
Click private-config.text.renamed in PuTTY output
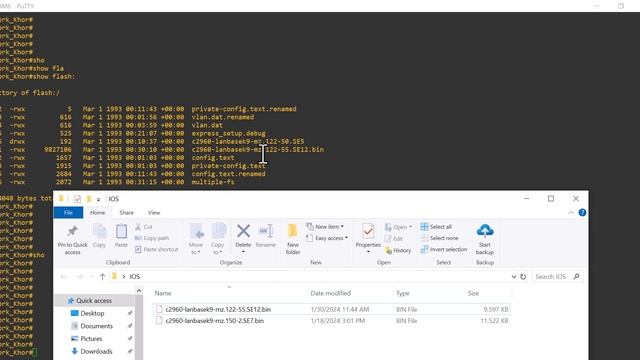coord(244,109)
